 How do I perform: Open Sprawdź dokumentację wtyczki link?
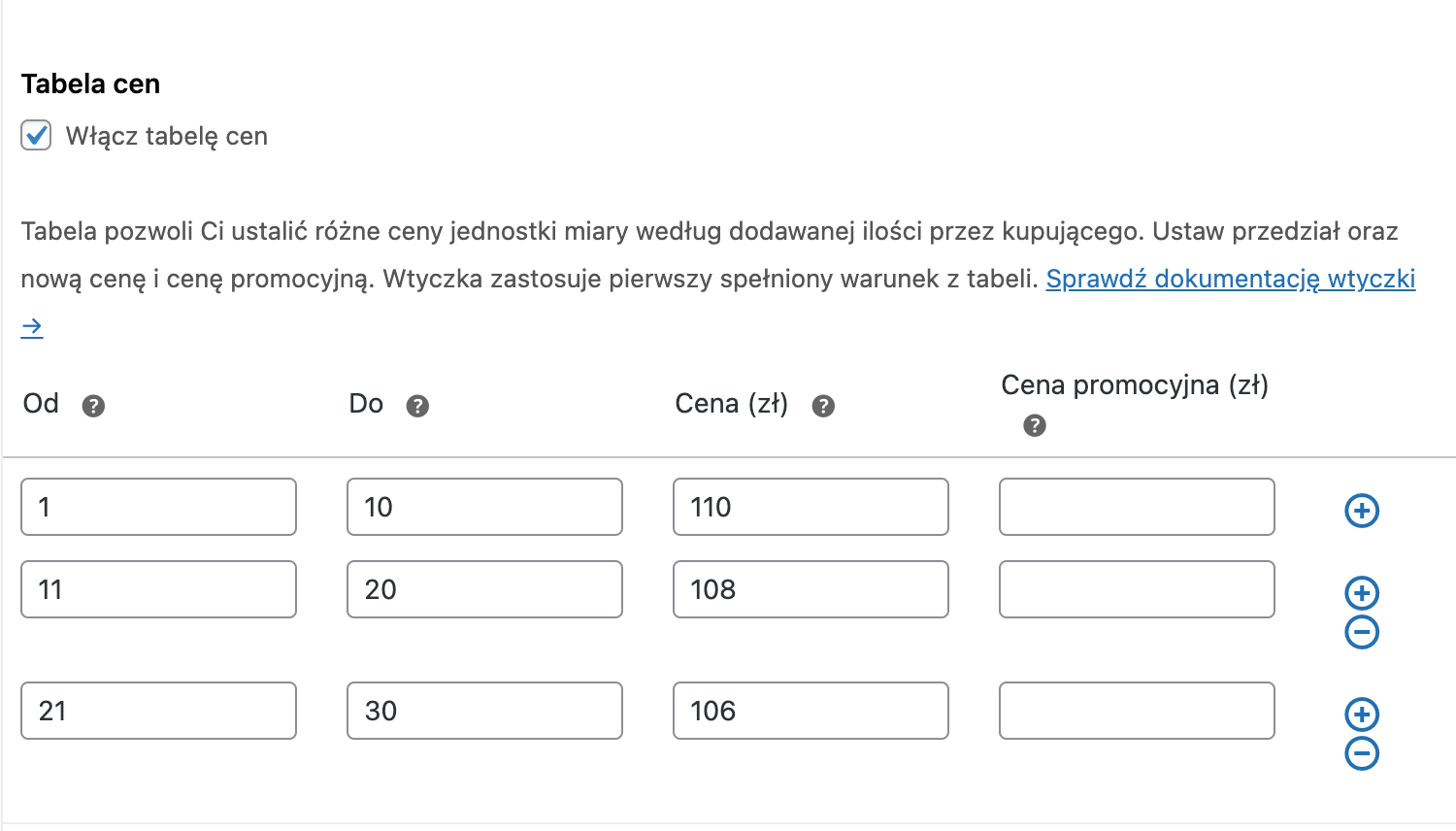point(1230,279)
